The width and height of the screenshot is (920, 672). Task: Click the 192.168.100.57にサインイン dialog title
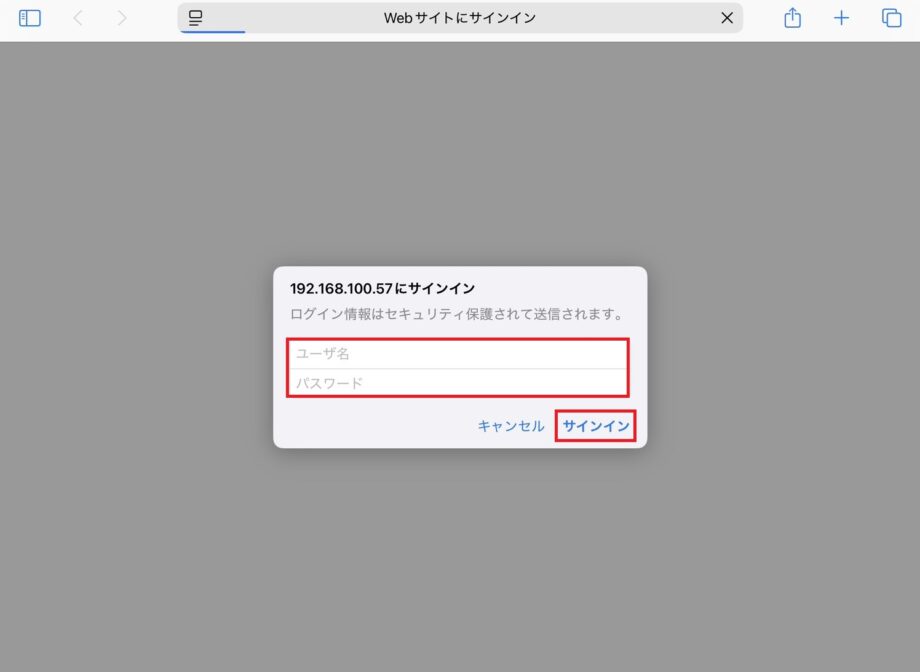tap(382, 288)
